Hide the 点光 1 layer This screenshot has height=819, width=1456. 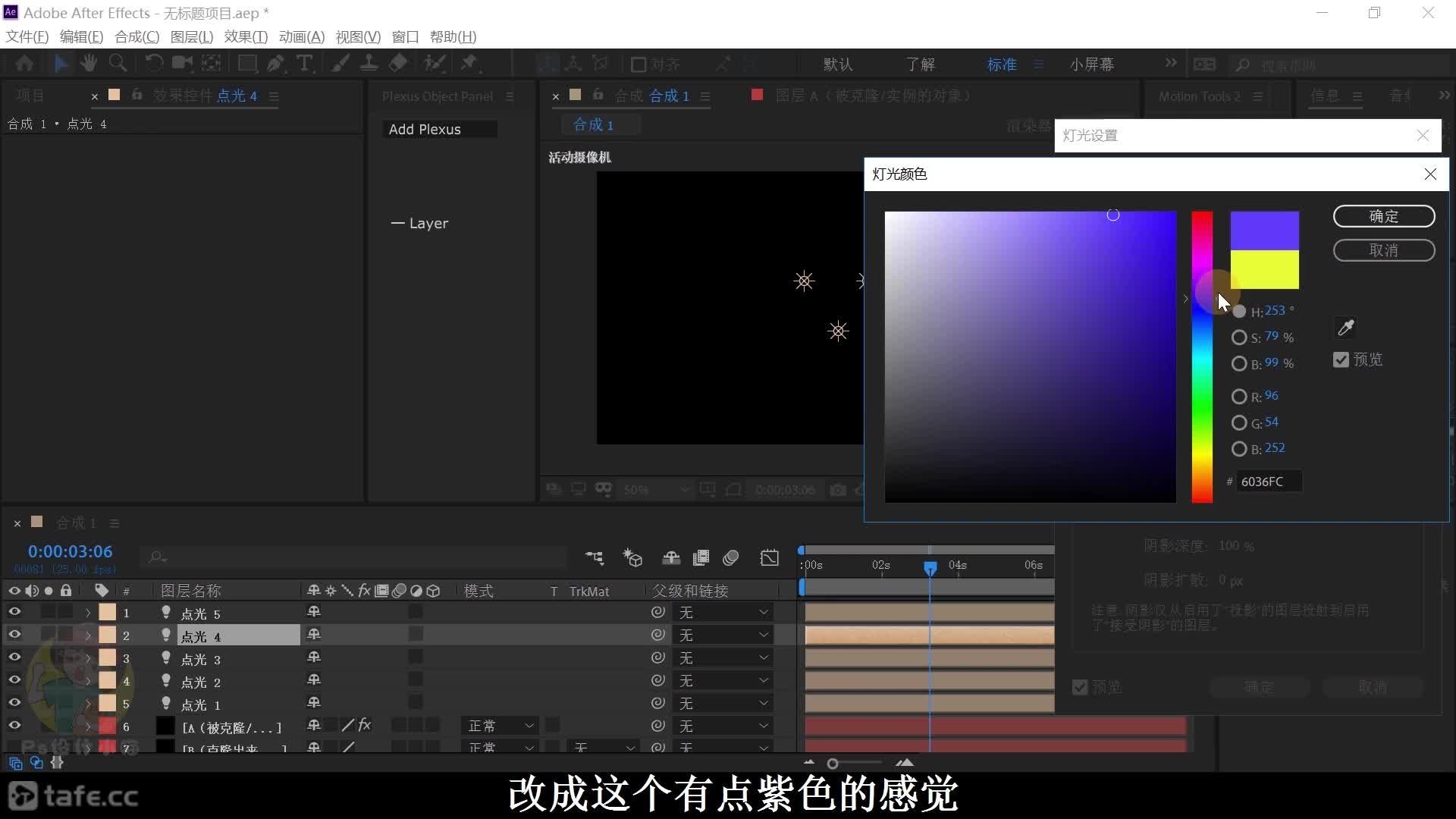tap(14, 703)
